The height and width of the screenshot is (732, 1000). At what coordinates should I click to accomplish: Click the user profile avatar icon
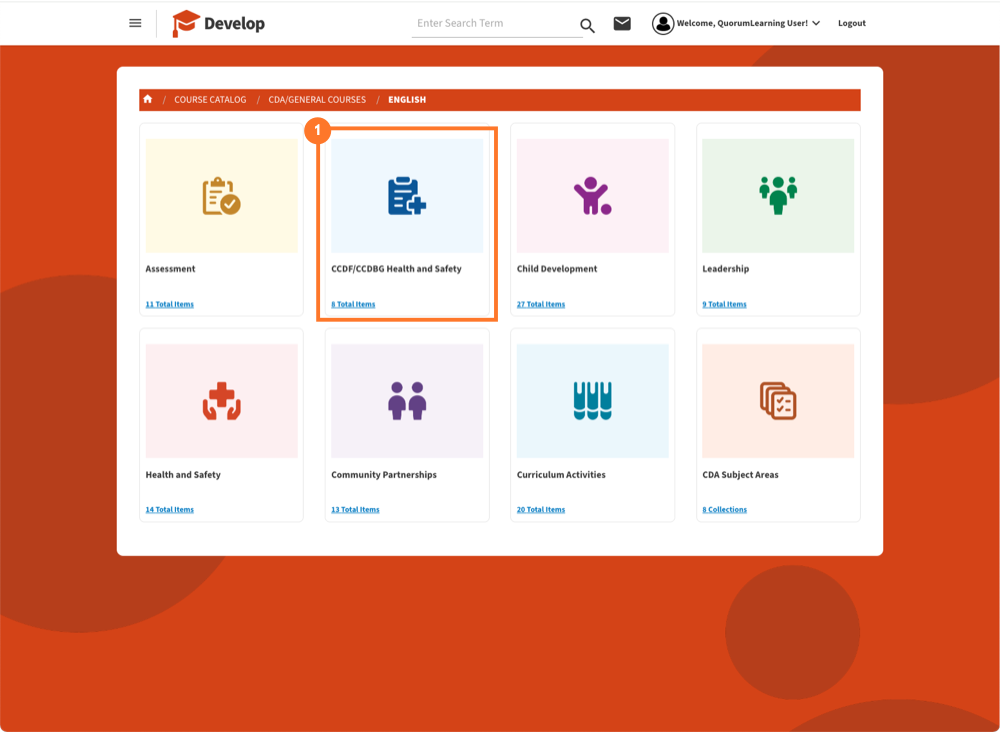(x=662, y=23)
